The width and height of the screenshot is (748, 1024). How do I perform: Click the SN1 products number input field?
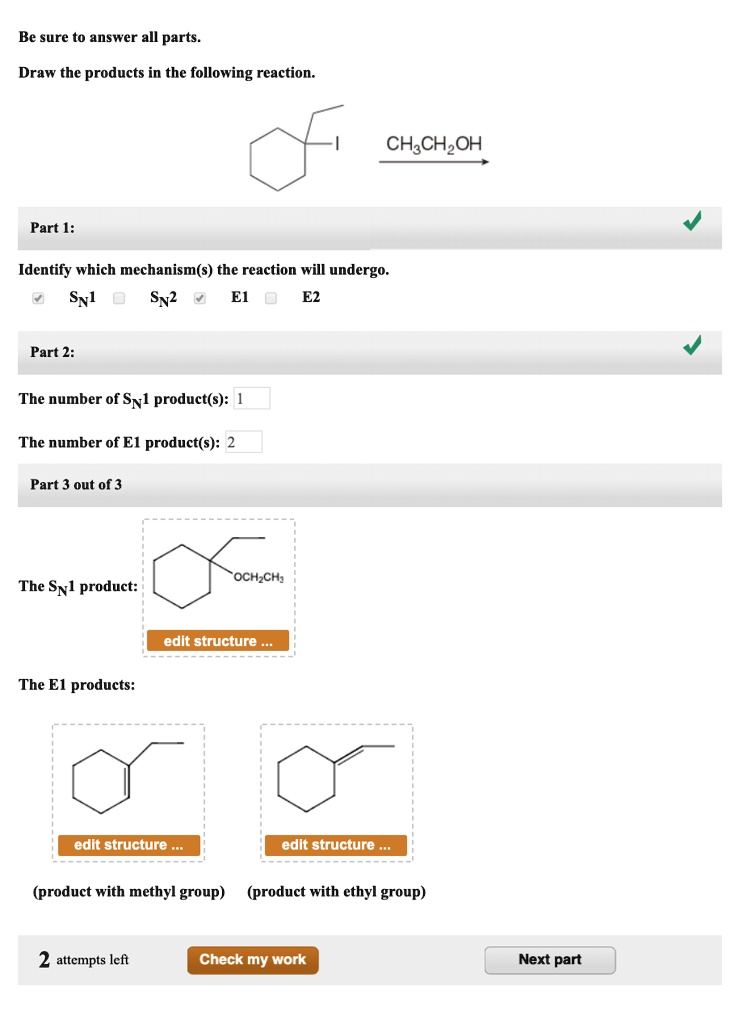(x=253, y=397)
